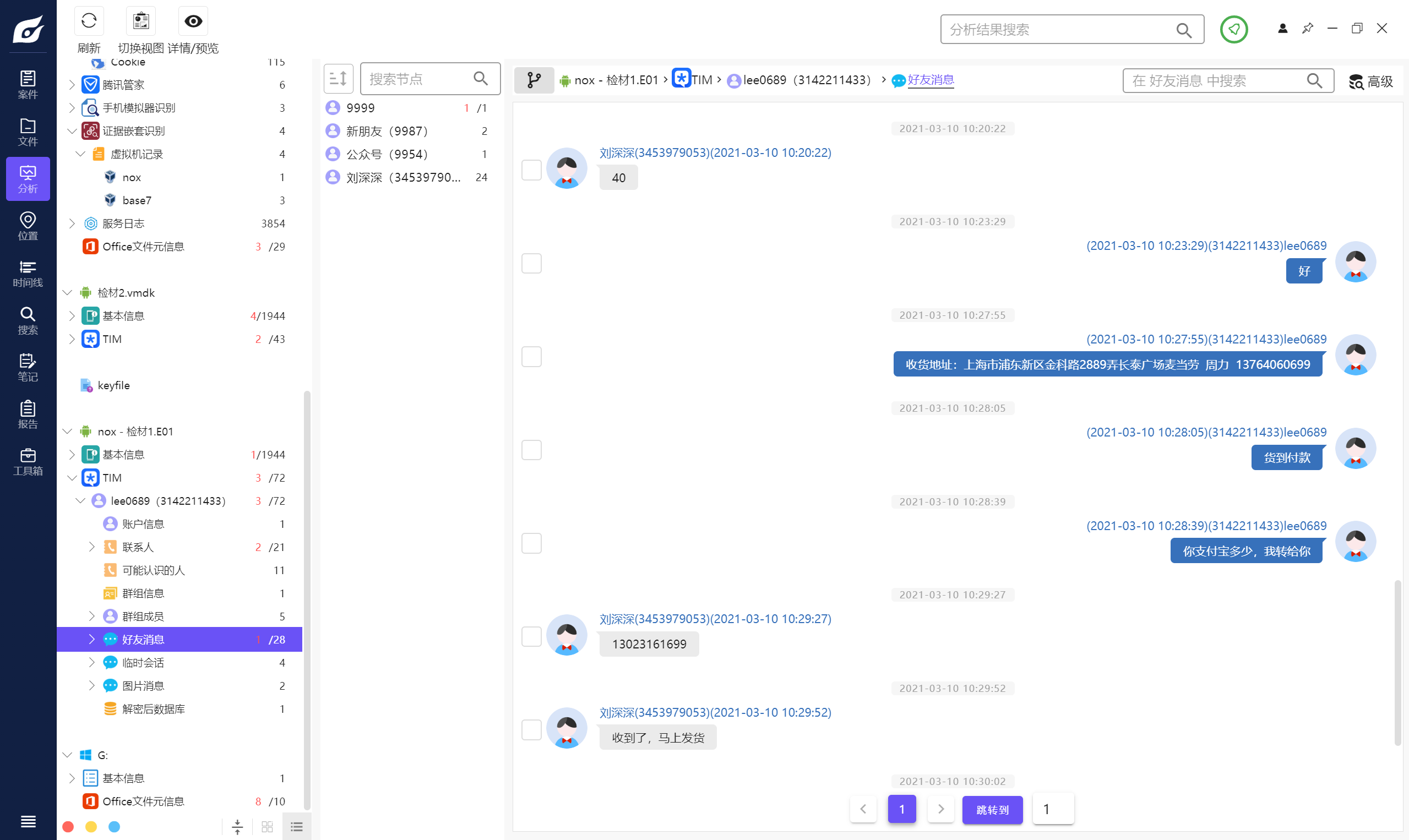This screenshot has height=840, width=1409.
Task: Click the green shield status icon
Action: pyautogui.click(x=1233, y=29)
